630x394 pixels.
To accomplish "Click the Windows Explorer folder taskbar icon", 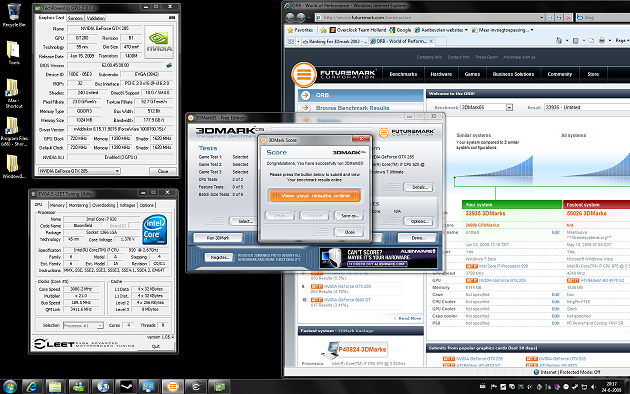I will pyautogui.click(x=55, y=387).
